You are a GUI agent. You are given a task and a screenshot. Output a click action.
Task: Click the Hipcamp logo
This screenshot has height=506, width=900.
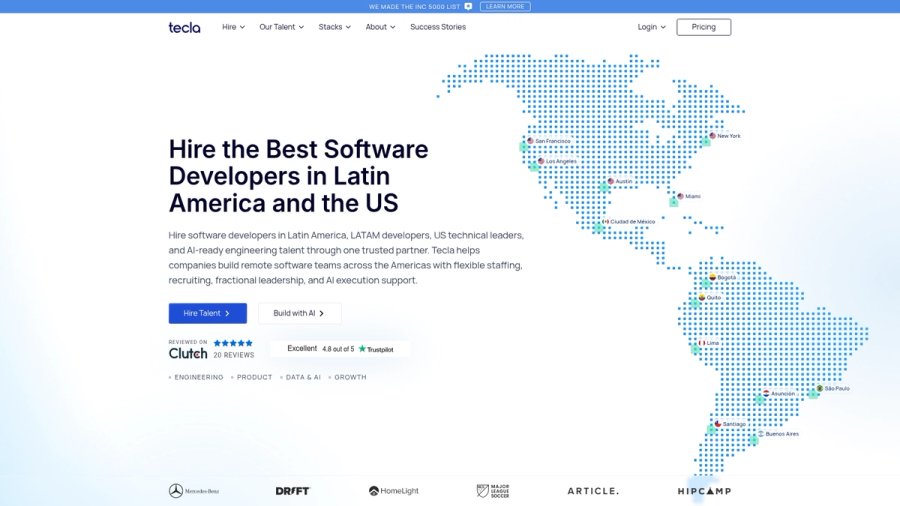(704, 491)
